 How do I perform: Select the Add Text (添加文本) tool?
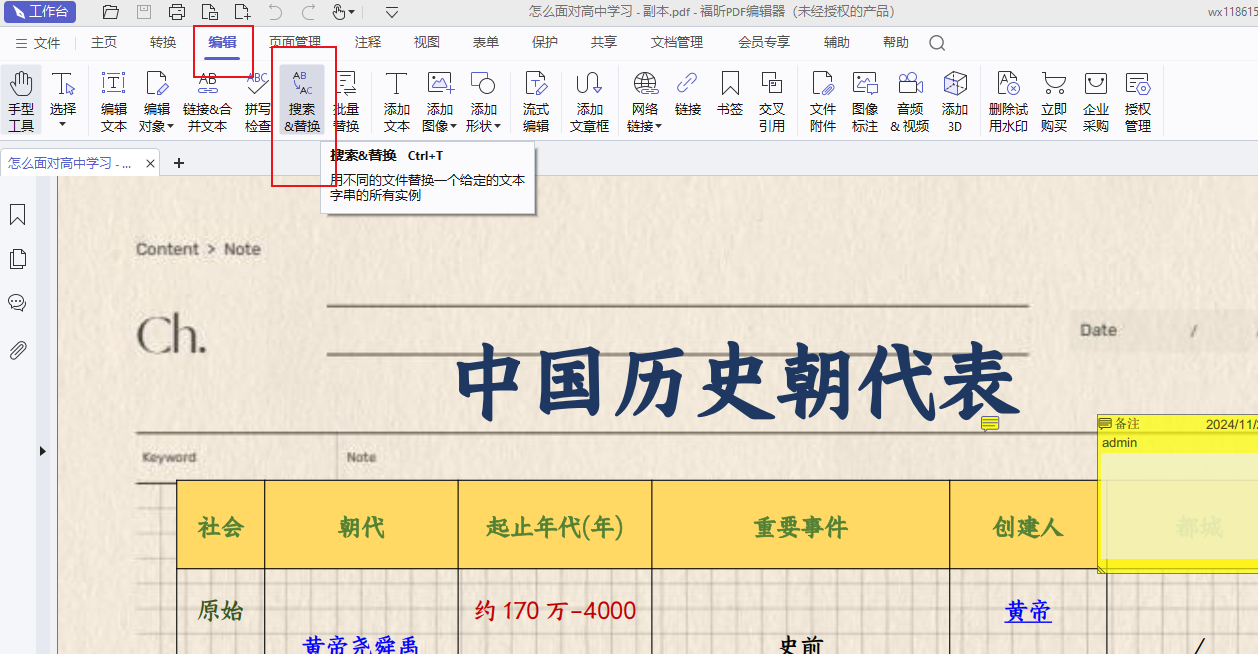pos(397,101)
